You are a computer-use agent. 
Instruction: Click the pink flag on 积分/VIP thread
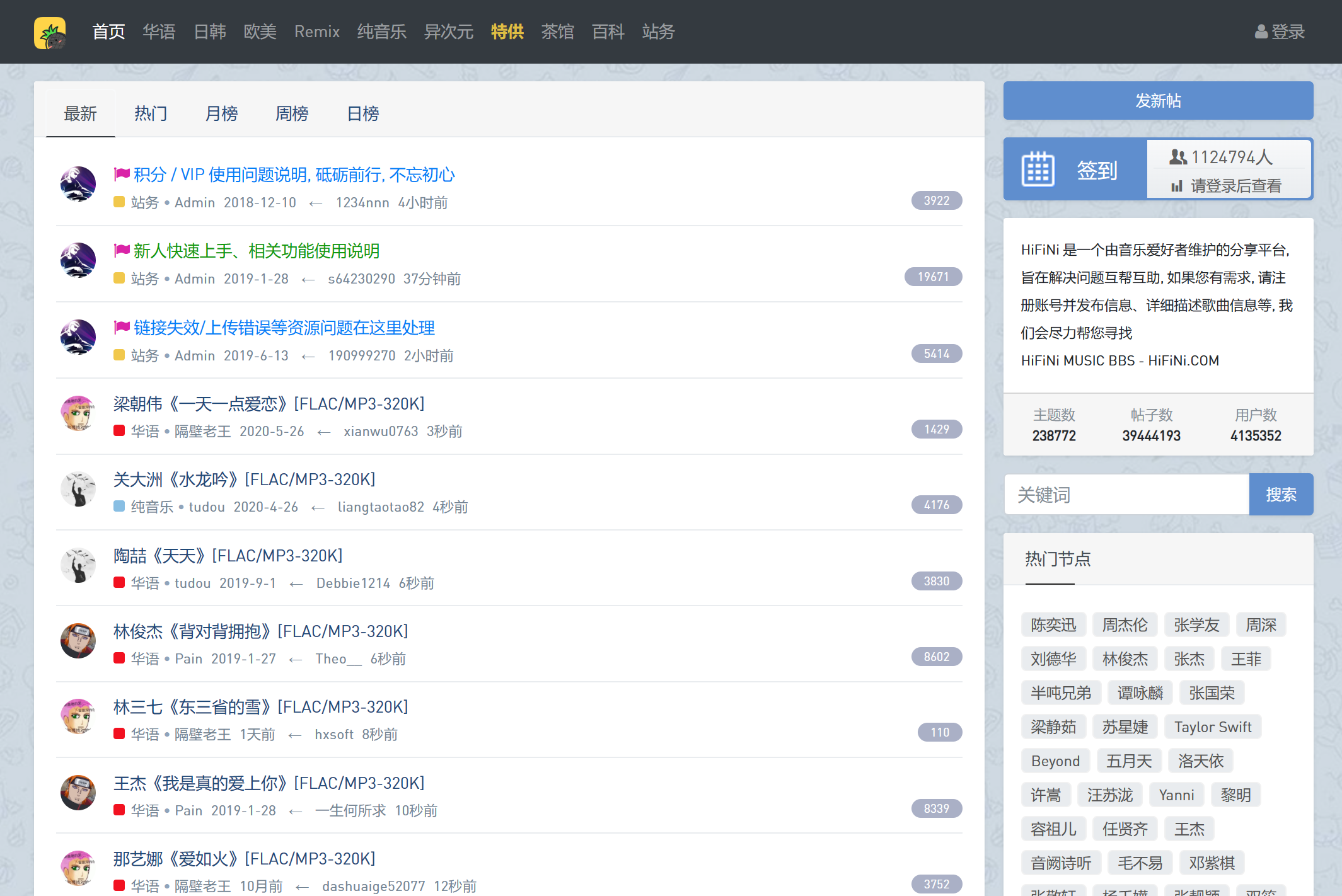(x=122, y=174)
